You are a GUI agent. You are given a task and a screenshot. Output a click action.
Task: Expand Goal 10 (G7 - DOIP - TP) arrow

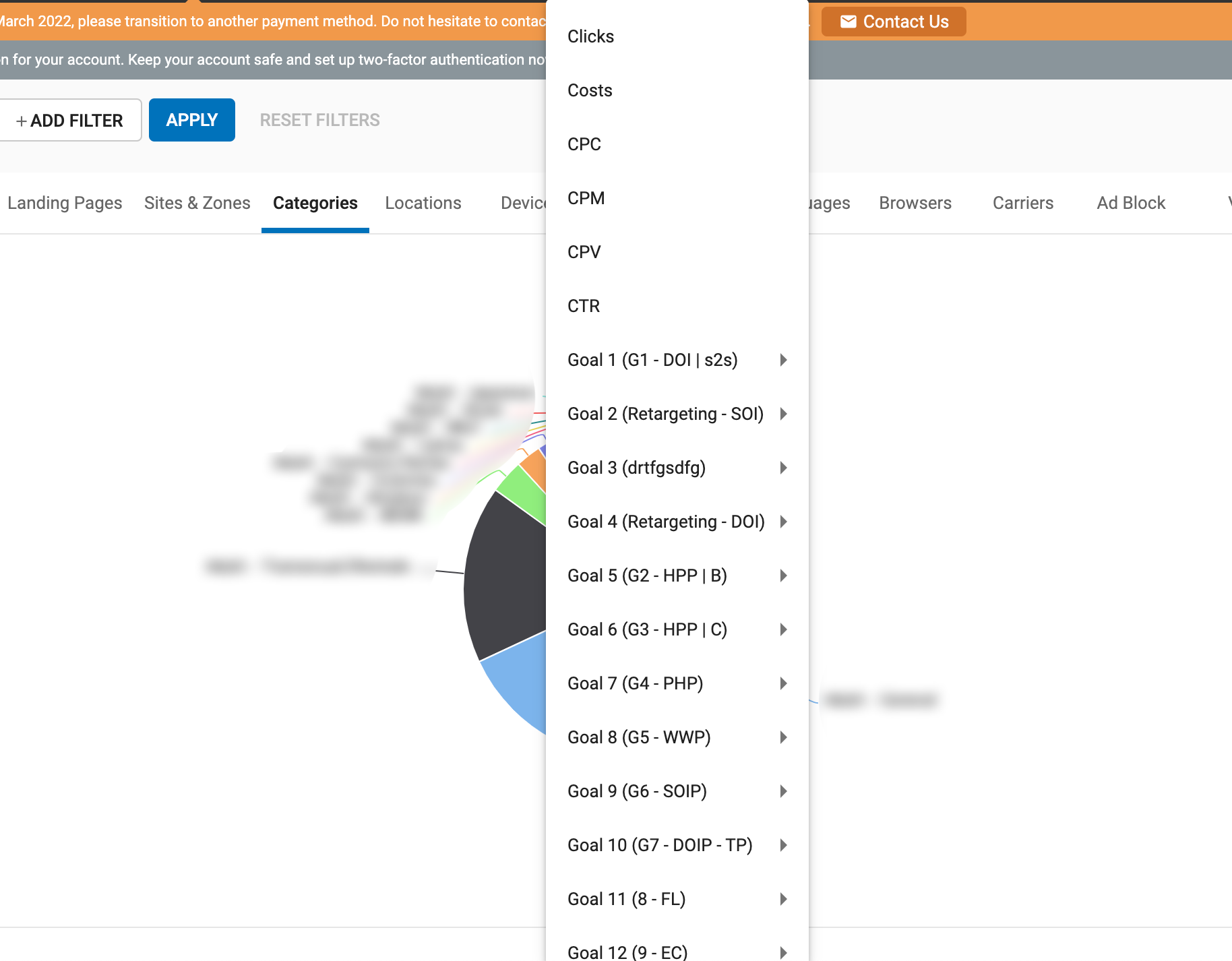(783, 845)
